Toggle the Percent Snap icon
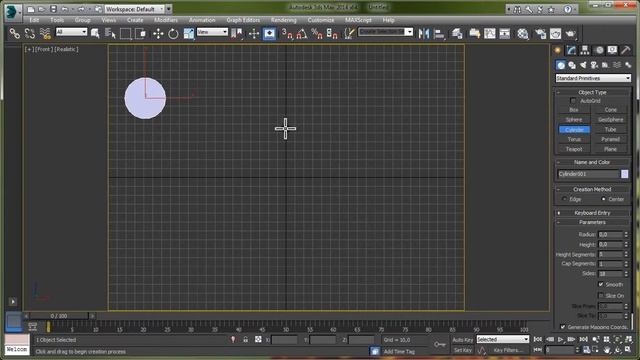Viewport: 640px width, 360px height. 317,33
